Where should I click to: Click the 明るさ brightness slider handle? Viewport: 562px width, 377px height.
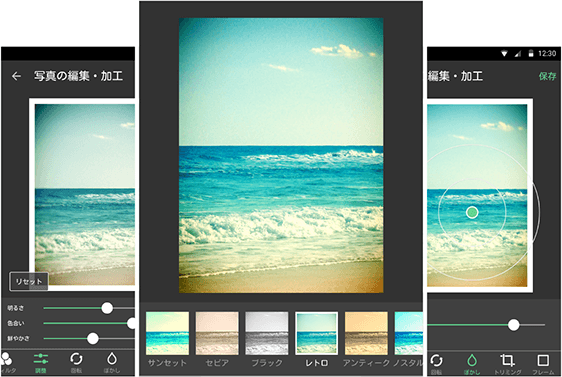click(107, 308)
